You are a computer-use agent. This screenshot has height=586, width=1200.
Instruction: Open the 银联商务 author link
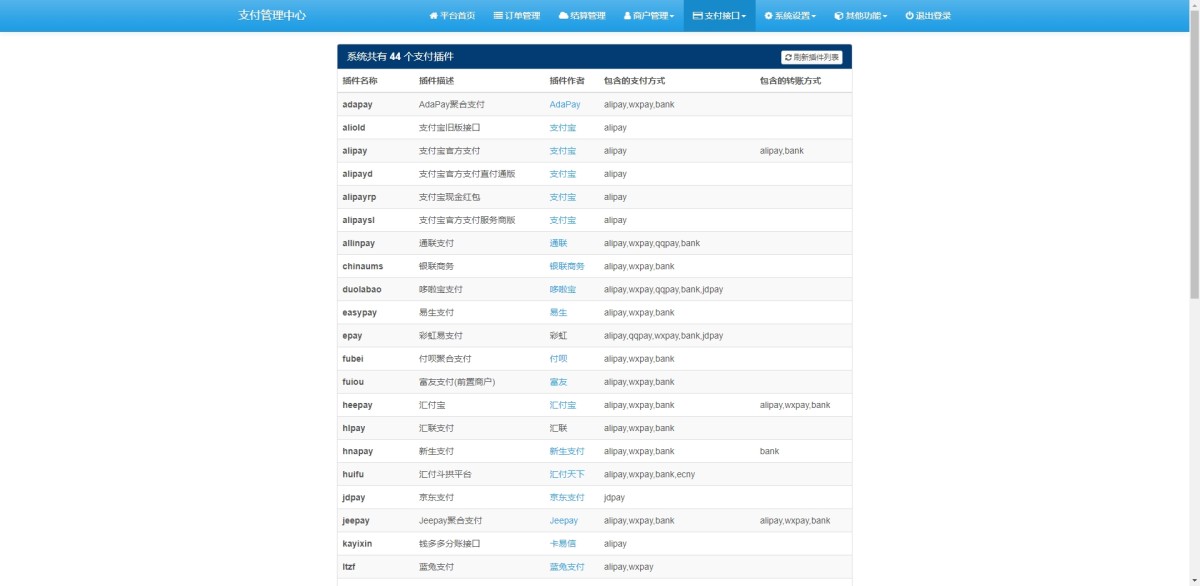pos(567,266)
